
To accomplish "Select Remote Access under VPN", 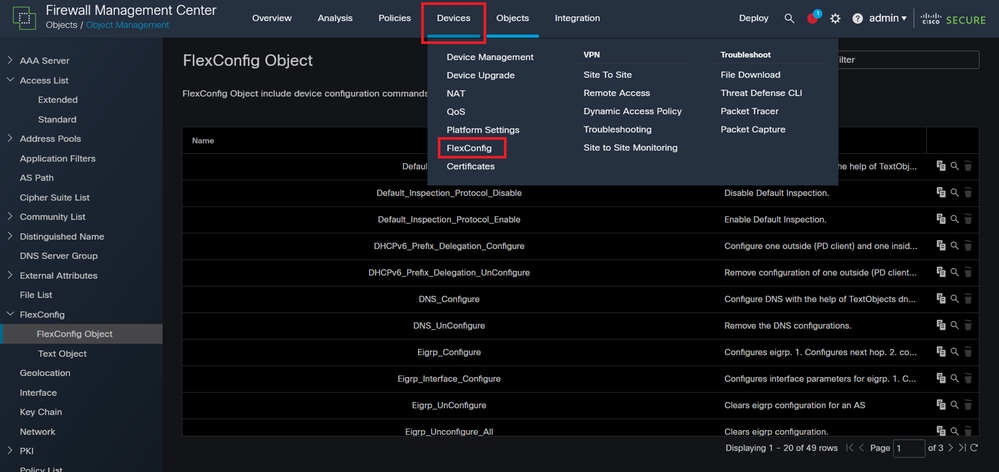I will coord(617,93).
